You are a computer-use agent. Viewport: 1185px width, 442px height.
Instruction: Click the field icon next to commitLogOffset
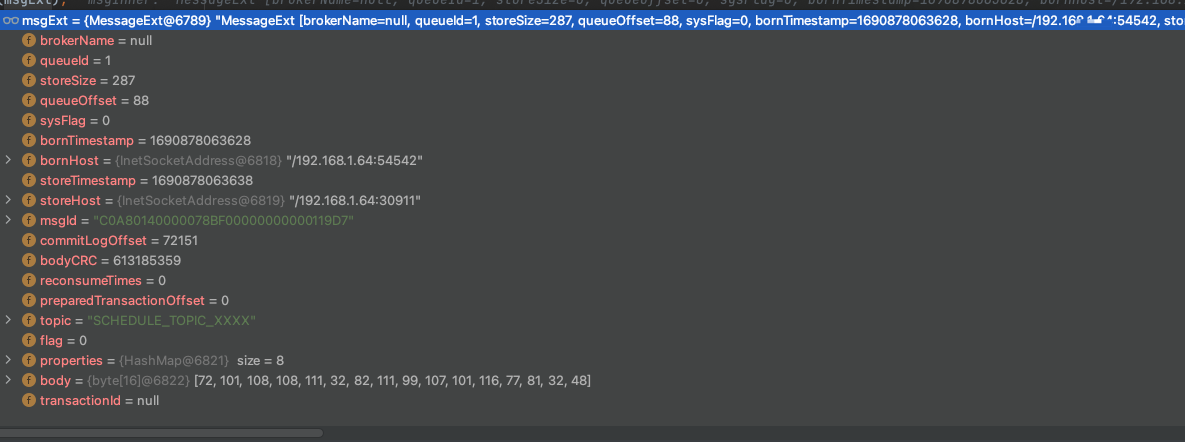(29, 240)
